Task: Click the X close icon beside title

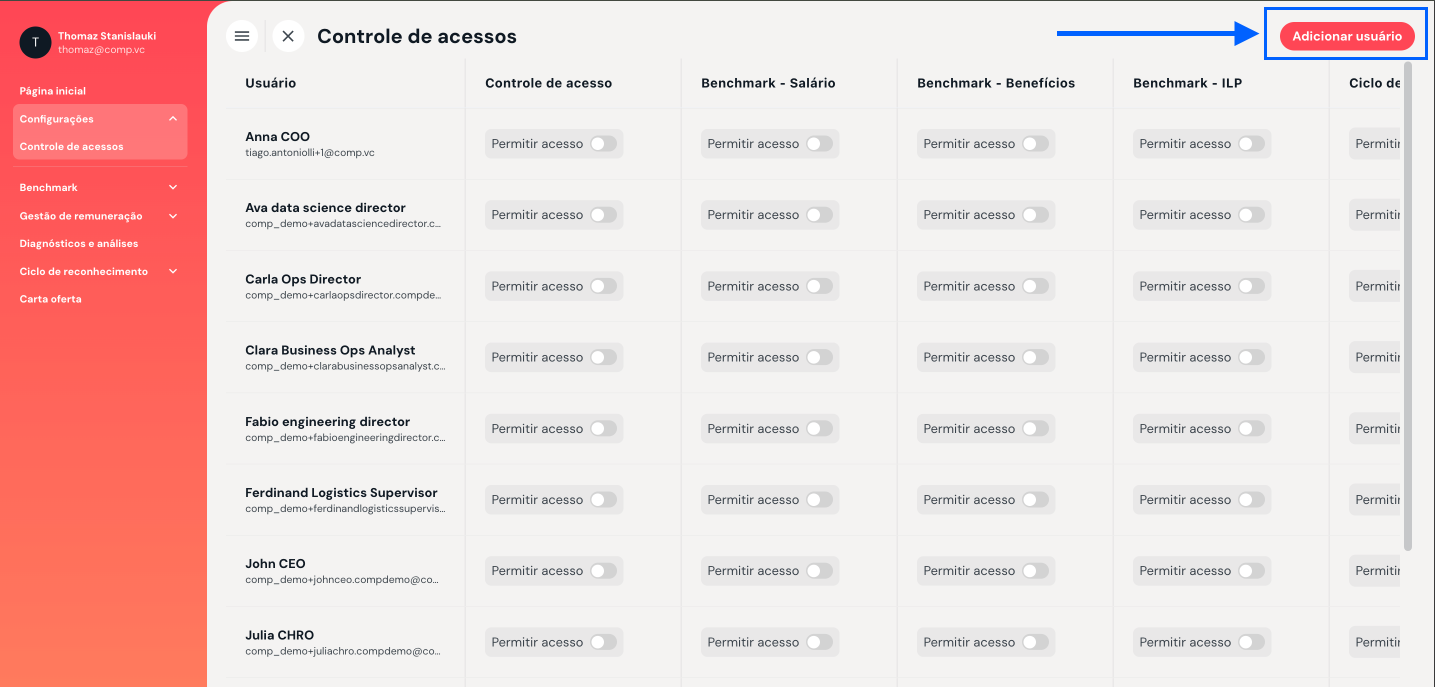Action: [x=288, y=36]
